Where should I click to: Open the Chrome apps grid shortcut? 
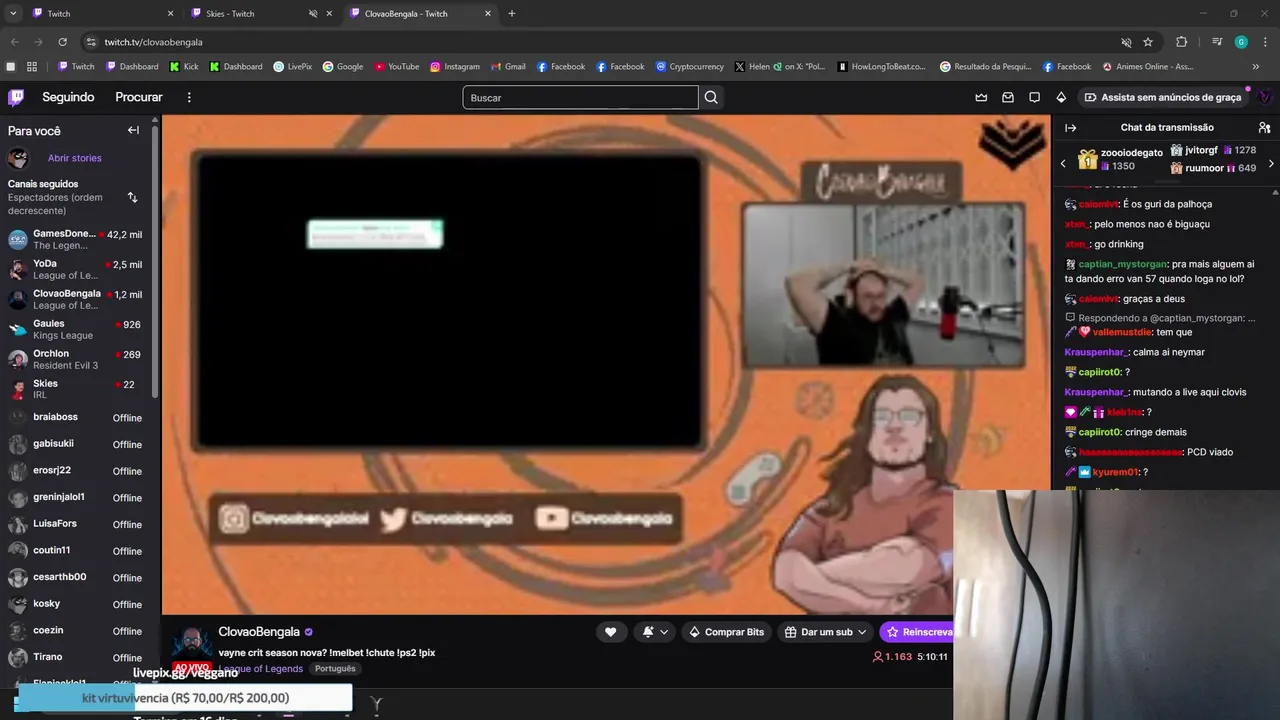pyautogui.click(x=32, y=66)
